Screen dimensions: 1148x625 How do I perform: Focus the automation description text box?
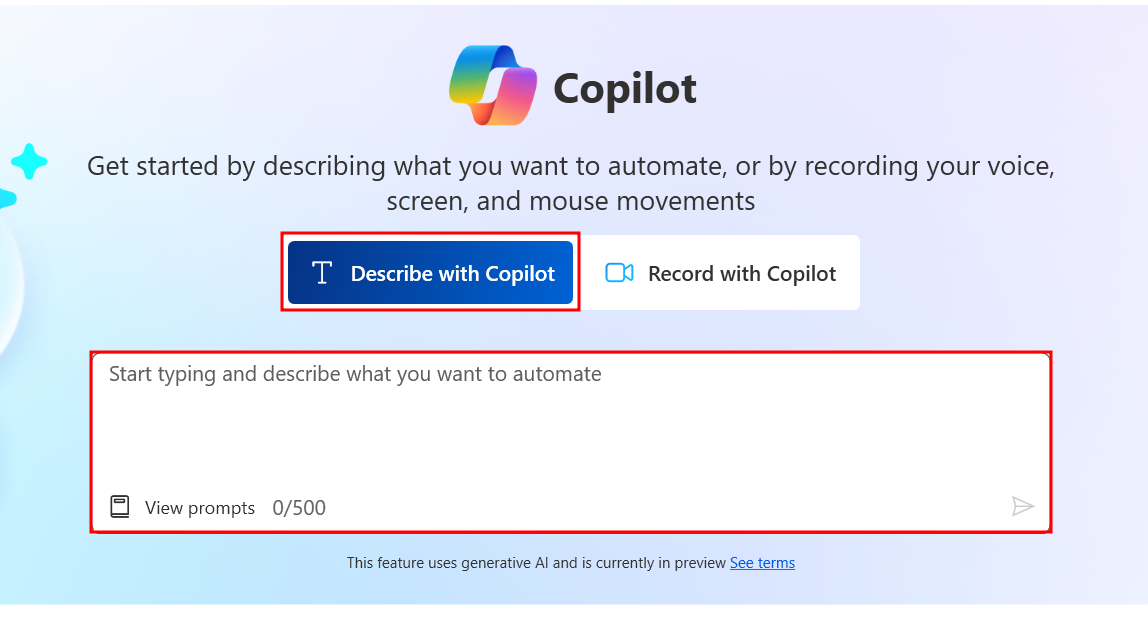(570, 430)
